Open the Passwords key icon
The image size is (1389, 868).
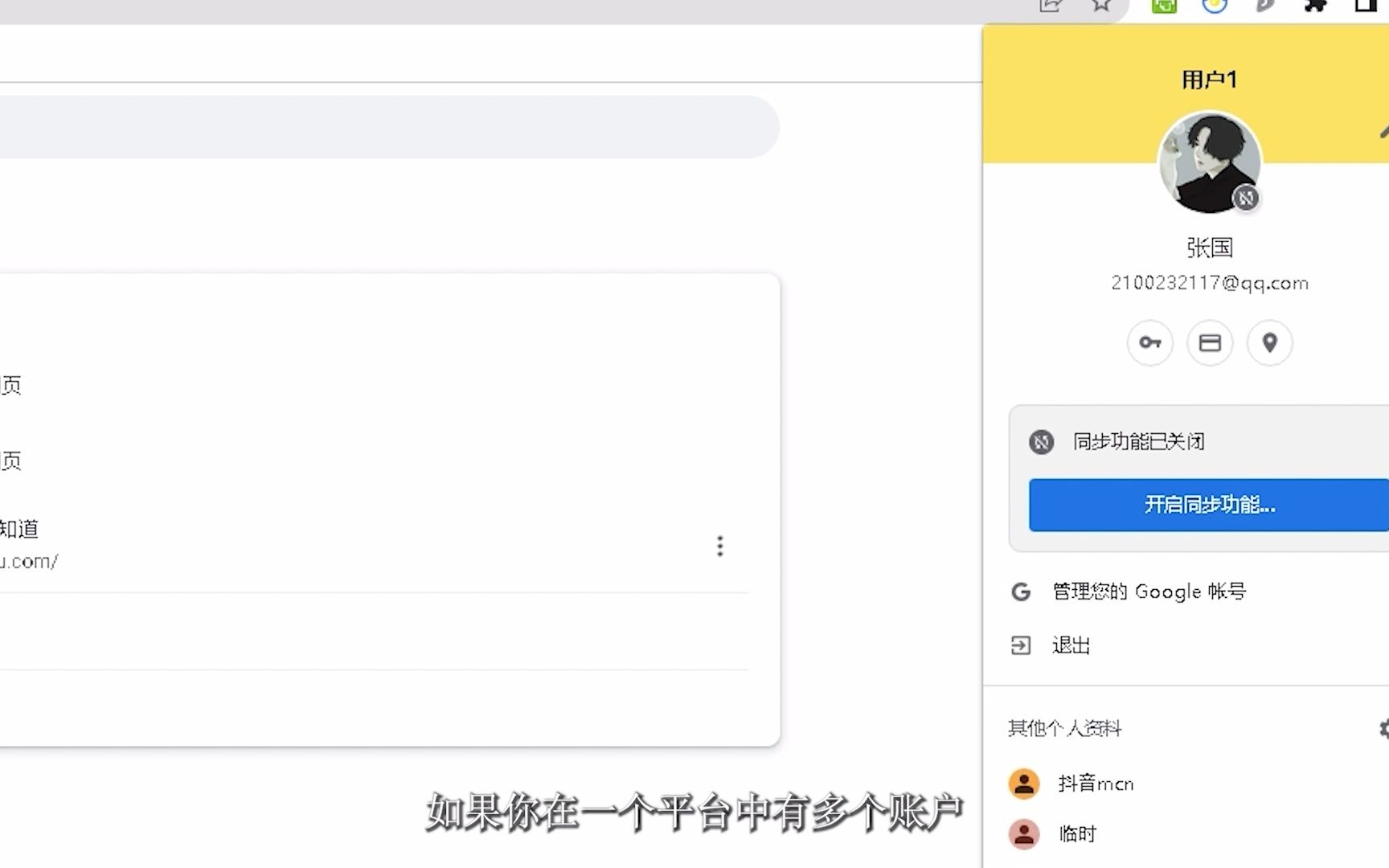coord(1149,342)
